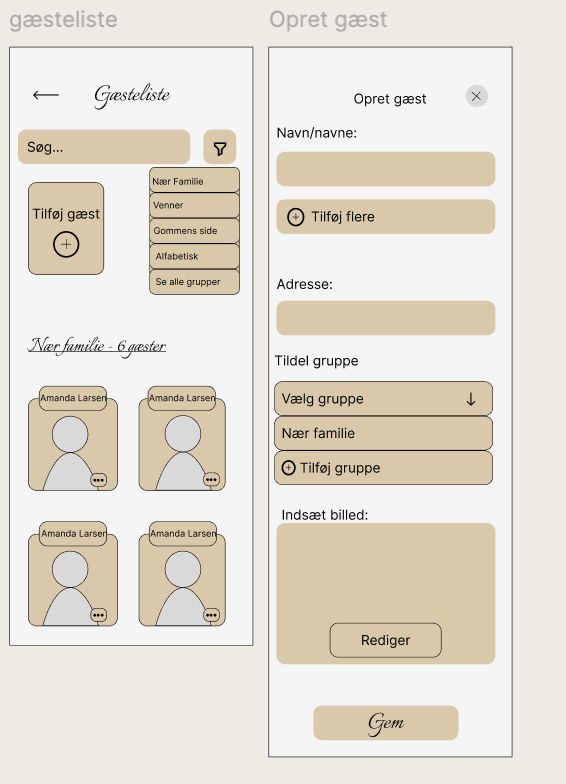566x784 pixels.
Task: Click the plus icon in Tilføj flere
Action: tap(296, 217)
